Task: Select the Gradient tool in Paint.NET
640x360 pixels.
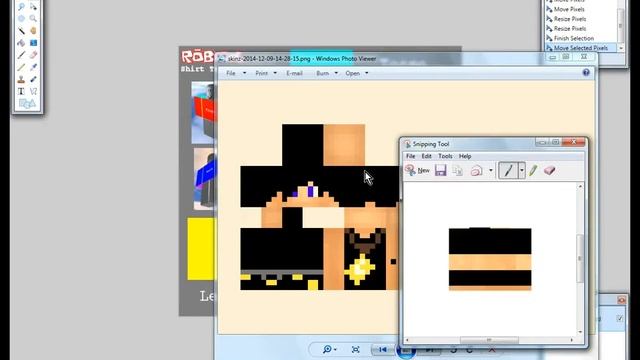Action: [33, 43]
